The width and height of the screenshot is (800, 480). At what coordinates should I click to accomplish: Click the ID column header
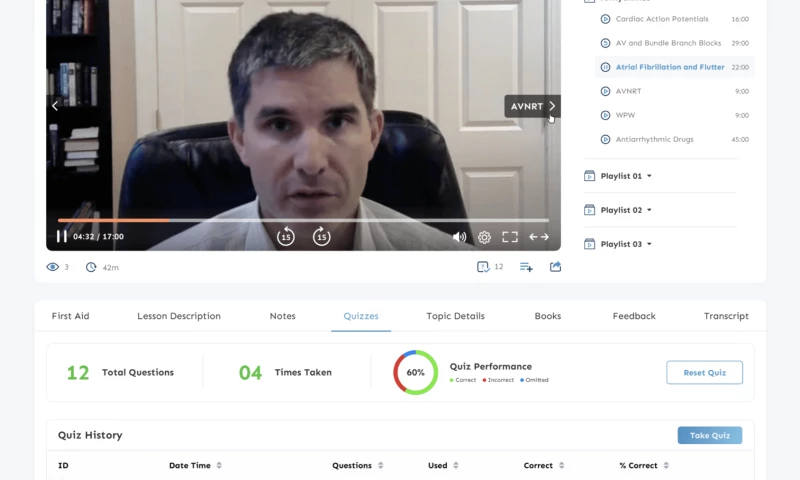(x=63, y=465)
